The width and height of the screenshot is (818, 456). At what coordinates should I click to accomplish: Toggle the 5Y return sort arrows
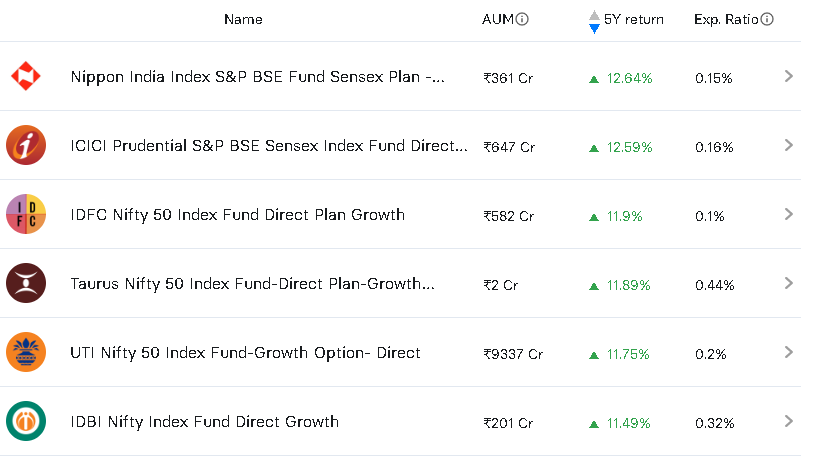pyautogui.click(x=594, y=21)
